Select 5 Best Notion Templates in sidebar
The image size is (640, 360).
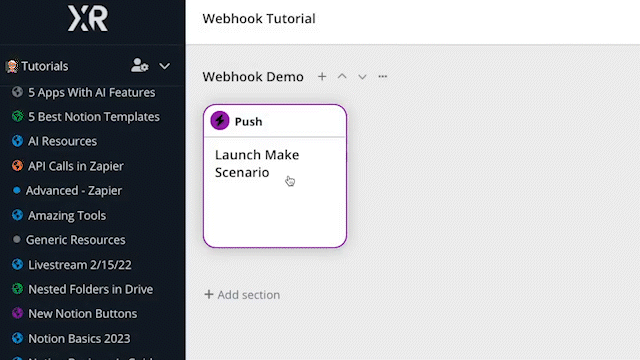94,117
